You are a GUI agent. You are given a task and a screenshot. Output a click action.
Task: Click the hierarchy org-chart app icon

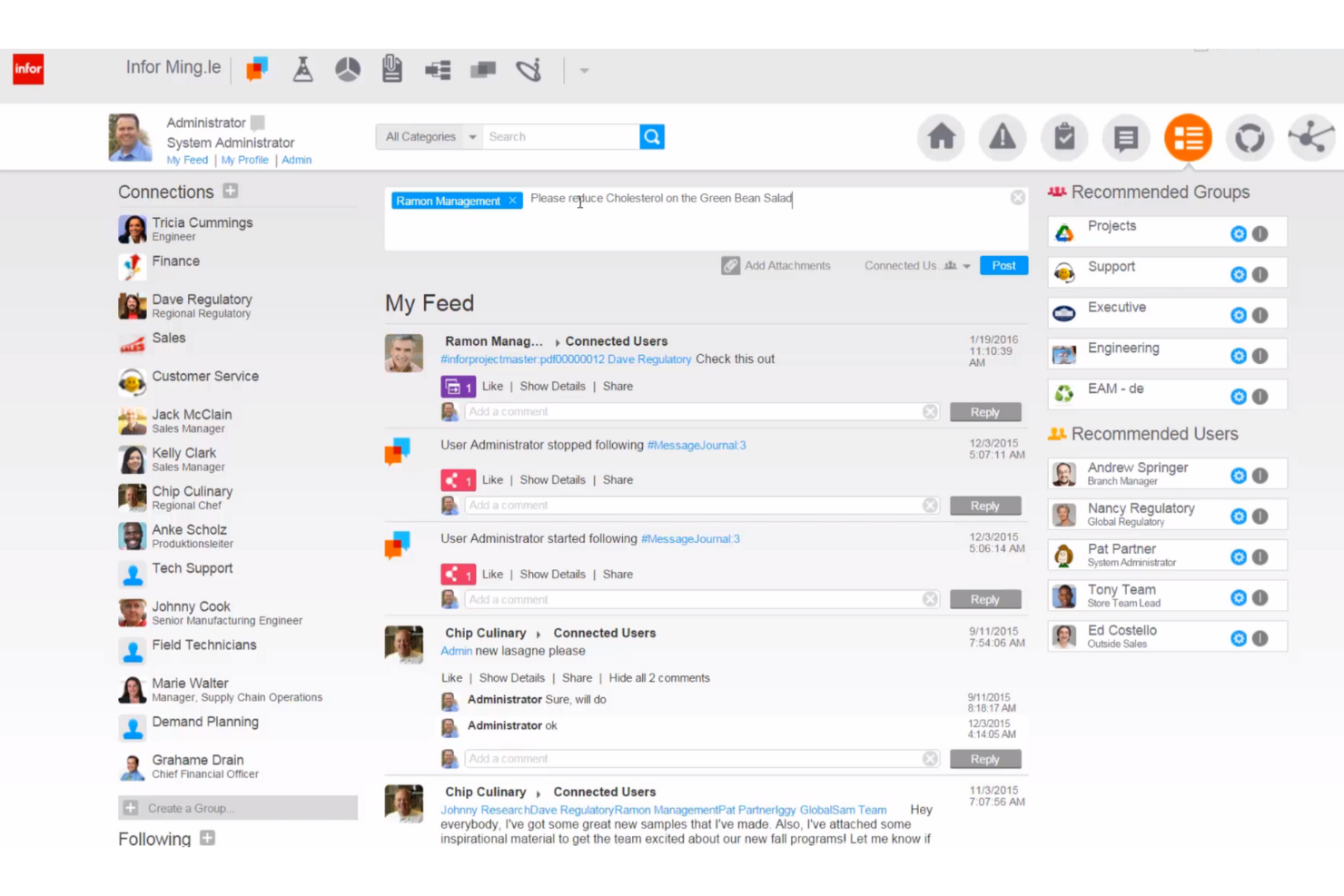438,70
